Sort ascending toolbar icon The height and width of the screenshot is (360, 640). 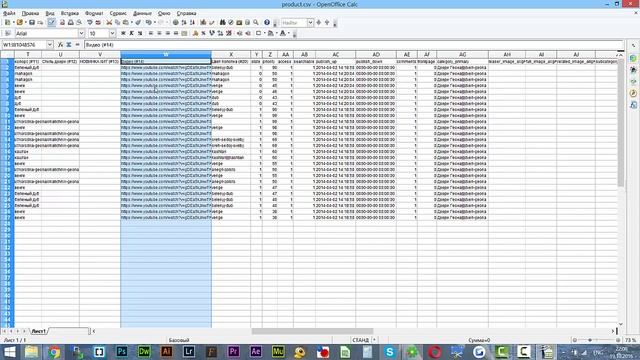[x=184, y=22]
